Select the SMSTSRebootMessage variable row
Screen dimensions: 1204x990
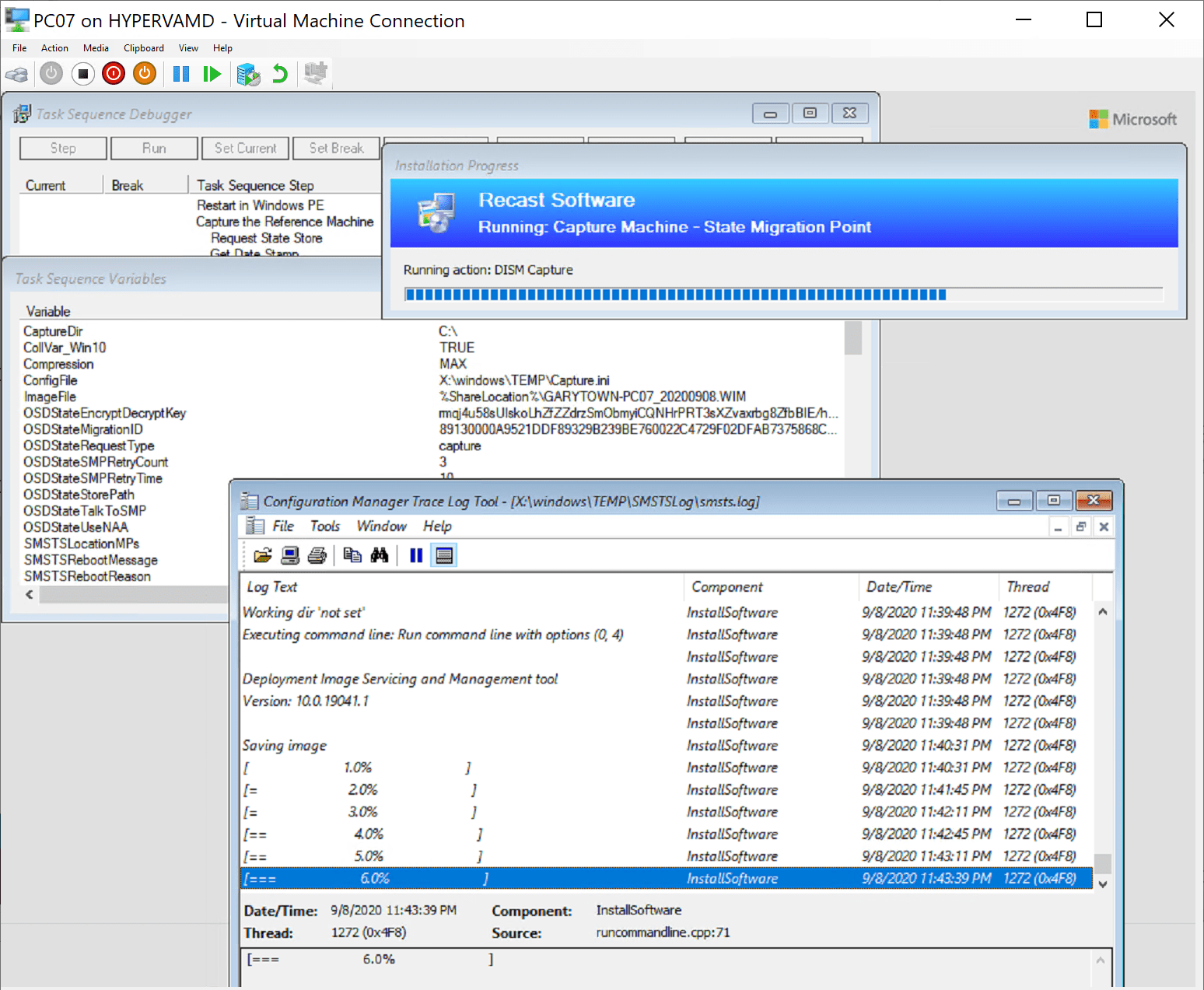[89, 559]
